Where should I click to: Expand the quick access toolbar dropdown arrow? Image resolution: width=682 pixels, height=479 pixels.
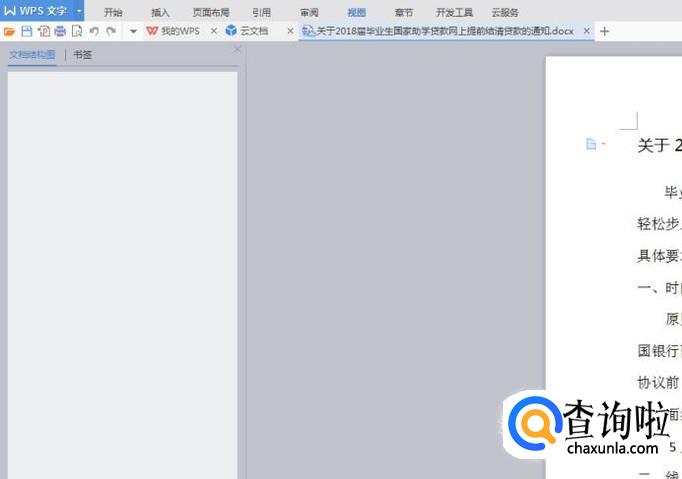(x=133, y=31)
